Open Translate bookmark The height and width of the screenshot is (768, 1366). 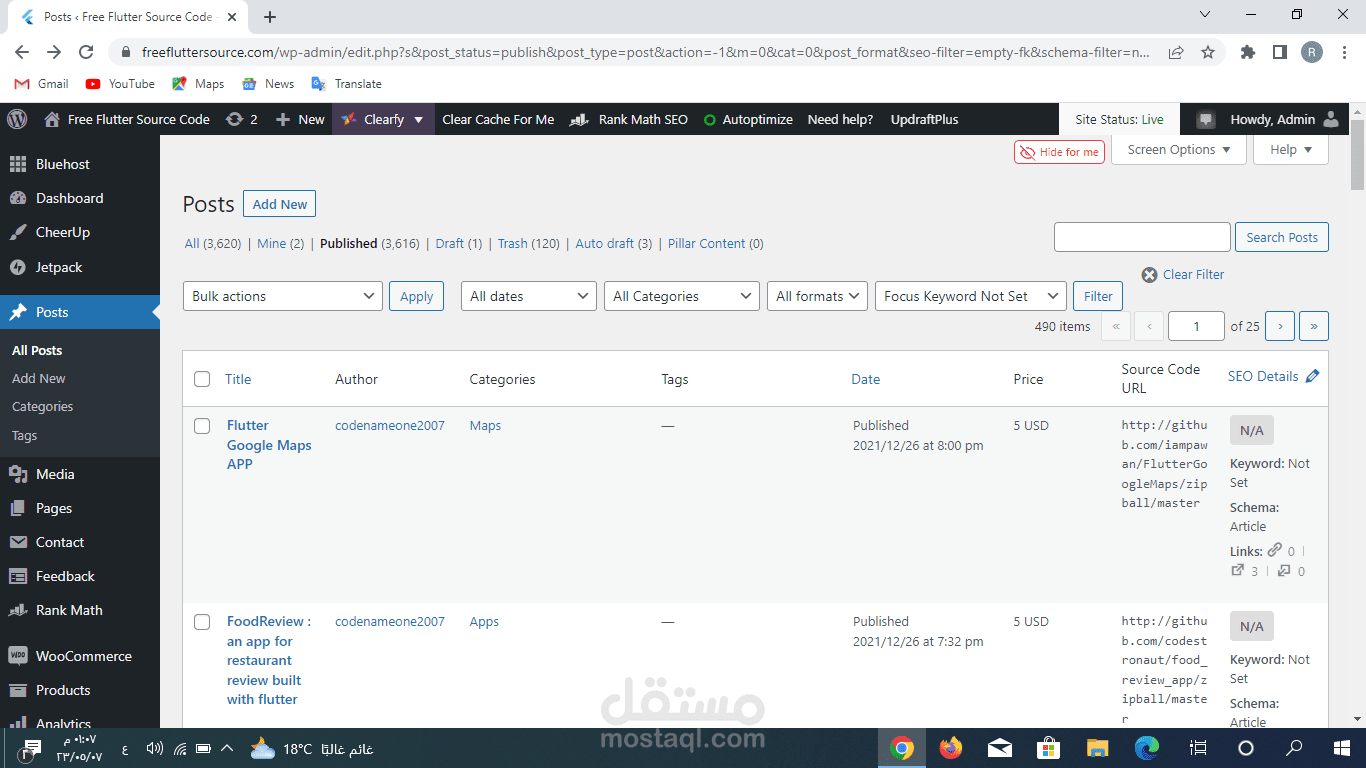coord(346,84)
